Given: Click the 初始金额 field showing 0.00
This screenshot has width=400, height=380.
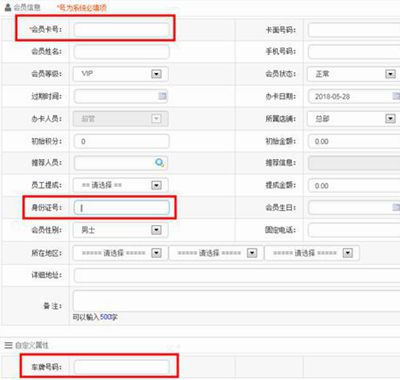Looking at the screenshot, I should [x=354, y=141].
